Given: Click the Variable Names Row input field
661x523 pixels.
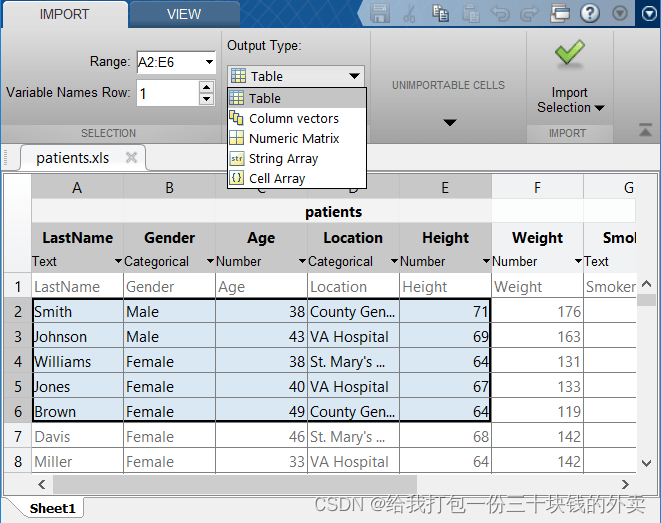Looking at the screenshot, I should coord(168,93).
